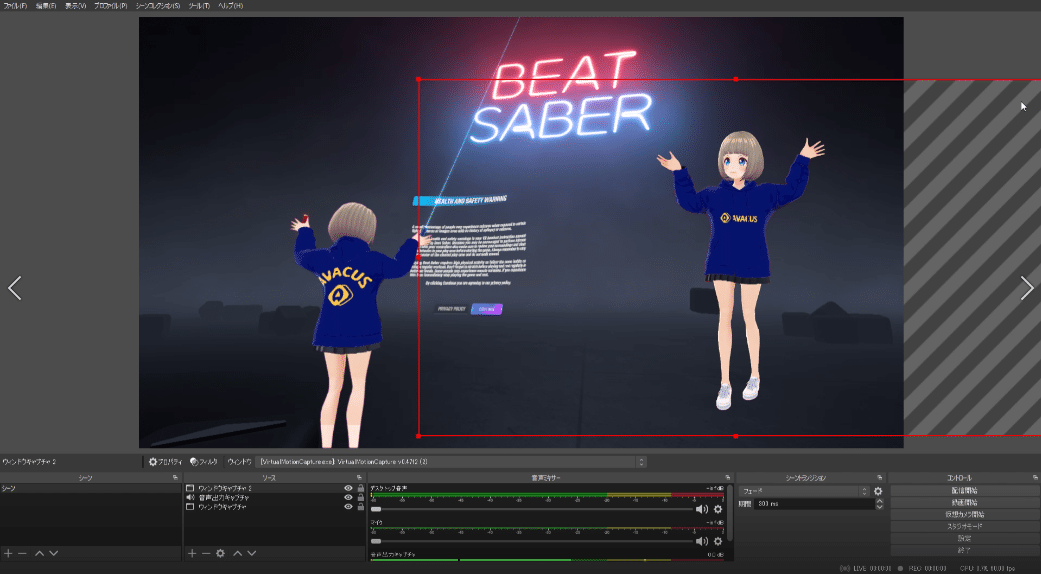Lock the 音声出力キャプチャ source
The image size is (1041, 574).
click(360, 498)
